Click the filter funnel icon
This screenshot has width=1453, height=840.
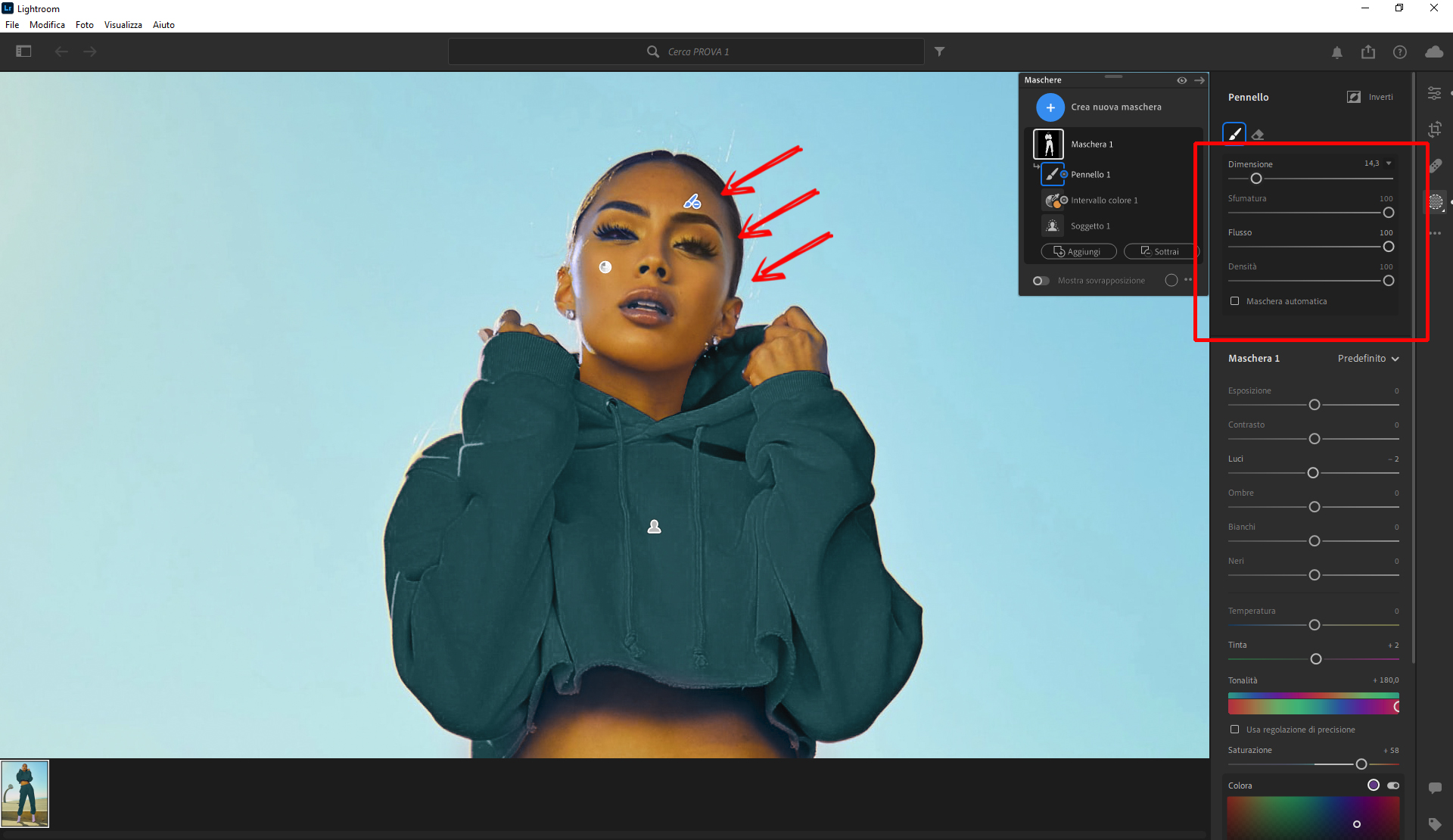click(939, 51)
